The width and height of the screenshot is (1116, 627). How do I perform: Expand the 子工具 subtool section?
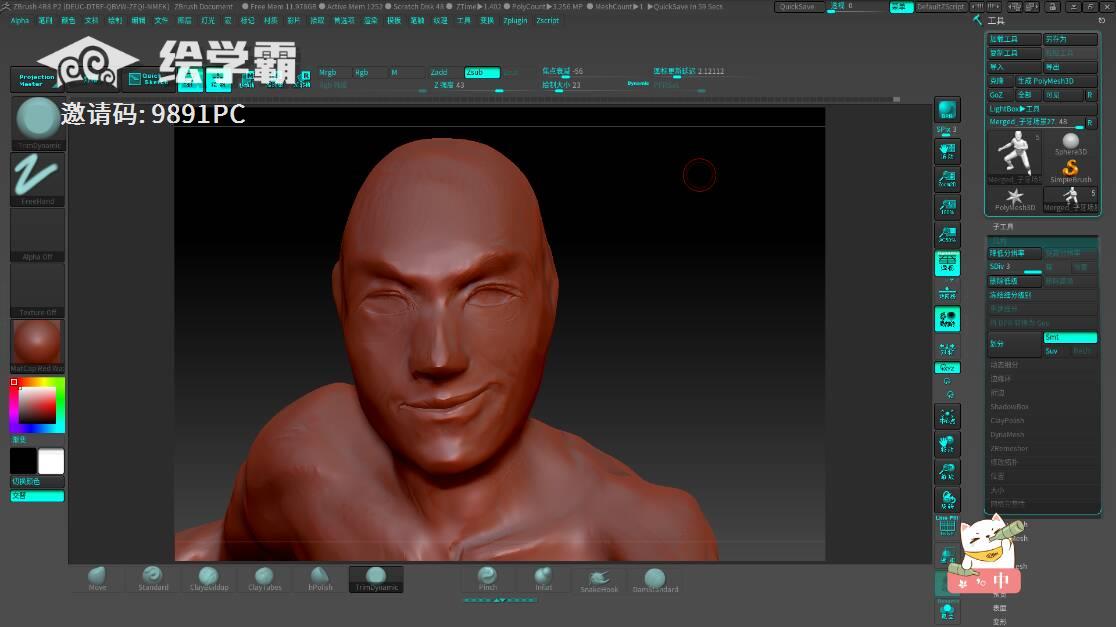tap(1003, 226)
